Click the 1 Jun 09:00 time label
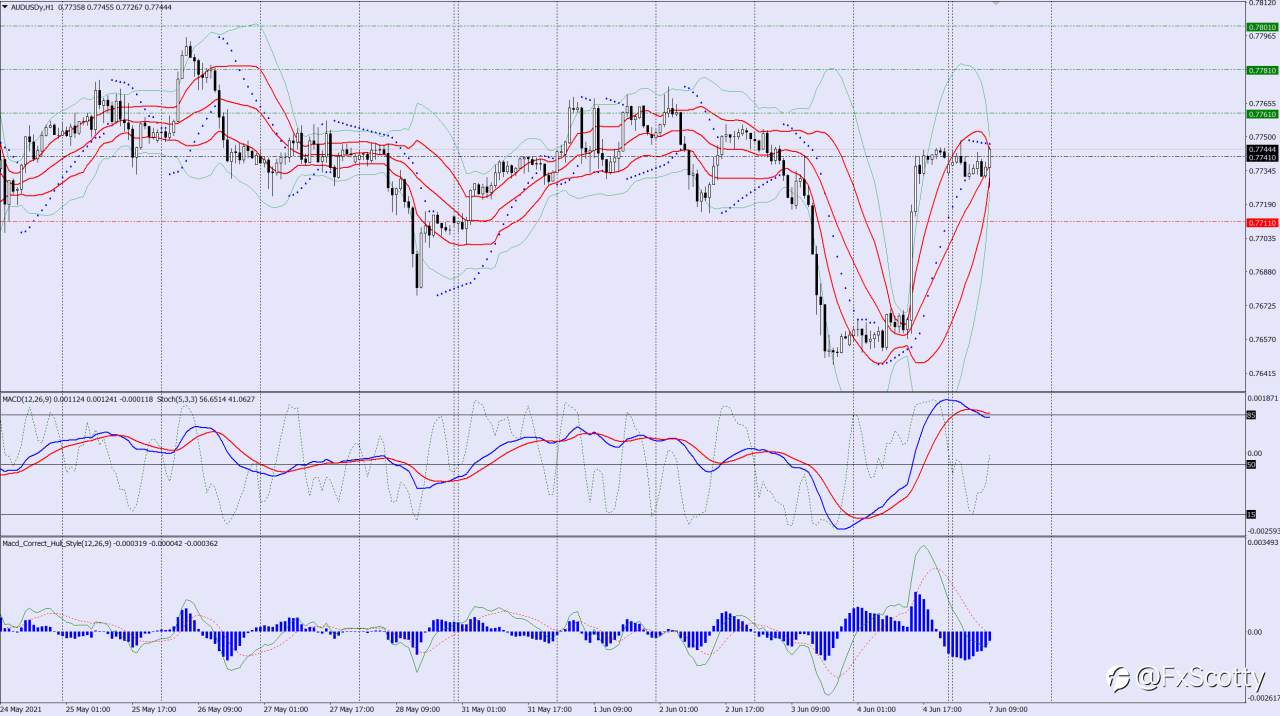This screenshot has width=1280, height=716. click(614, 710)
